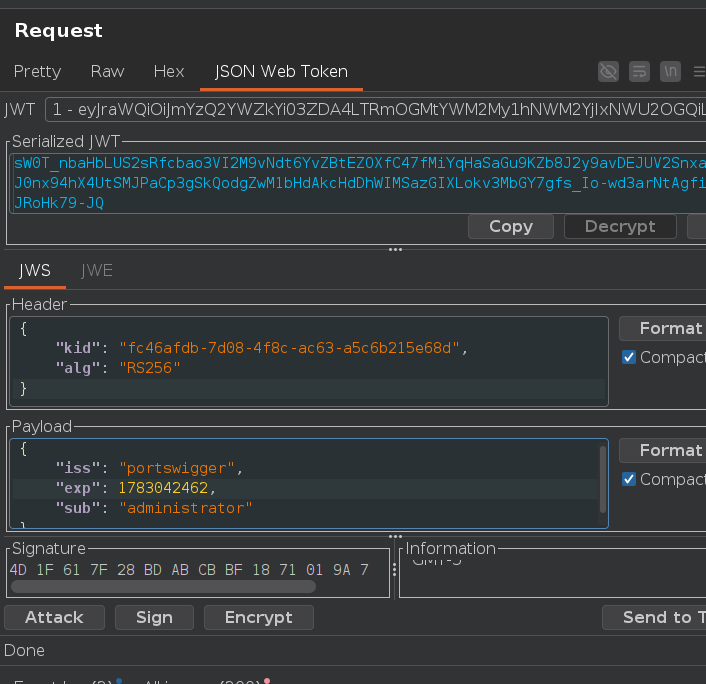This screenshot has height=684, width=706.
Task: Click the splitter dots below Serialized JWT
Action: coord(395,249)
